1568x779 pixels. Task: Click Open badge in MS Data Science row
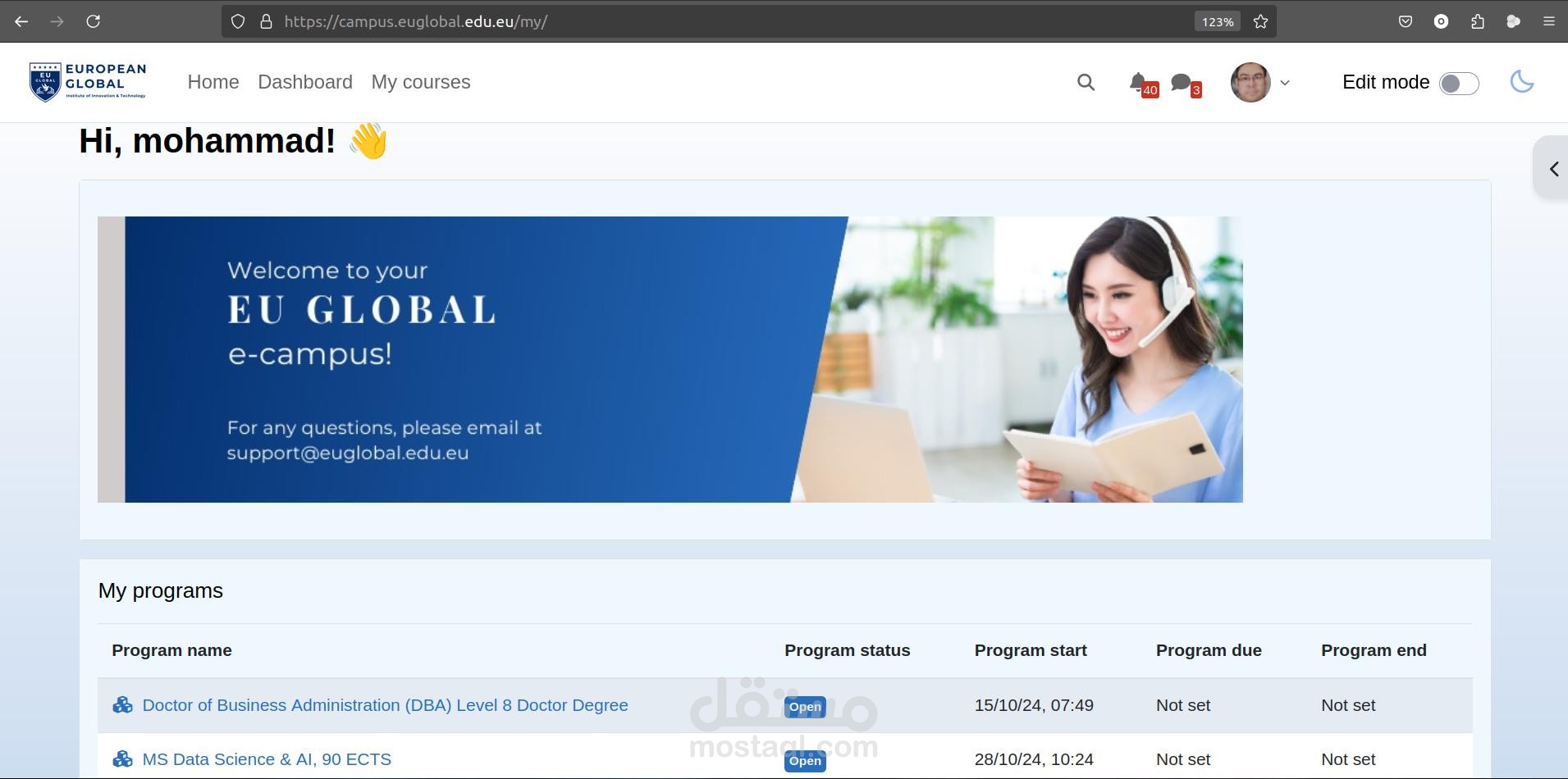point(805,761)
